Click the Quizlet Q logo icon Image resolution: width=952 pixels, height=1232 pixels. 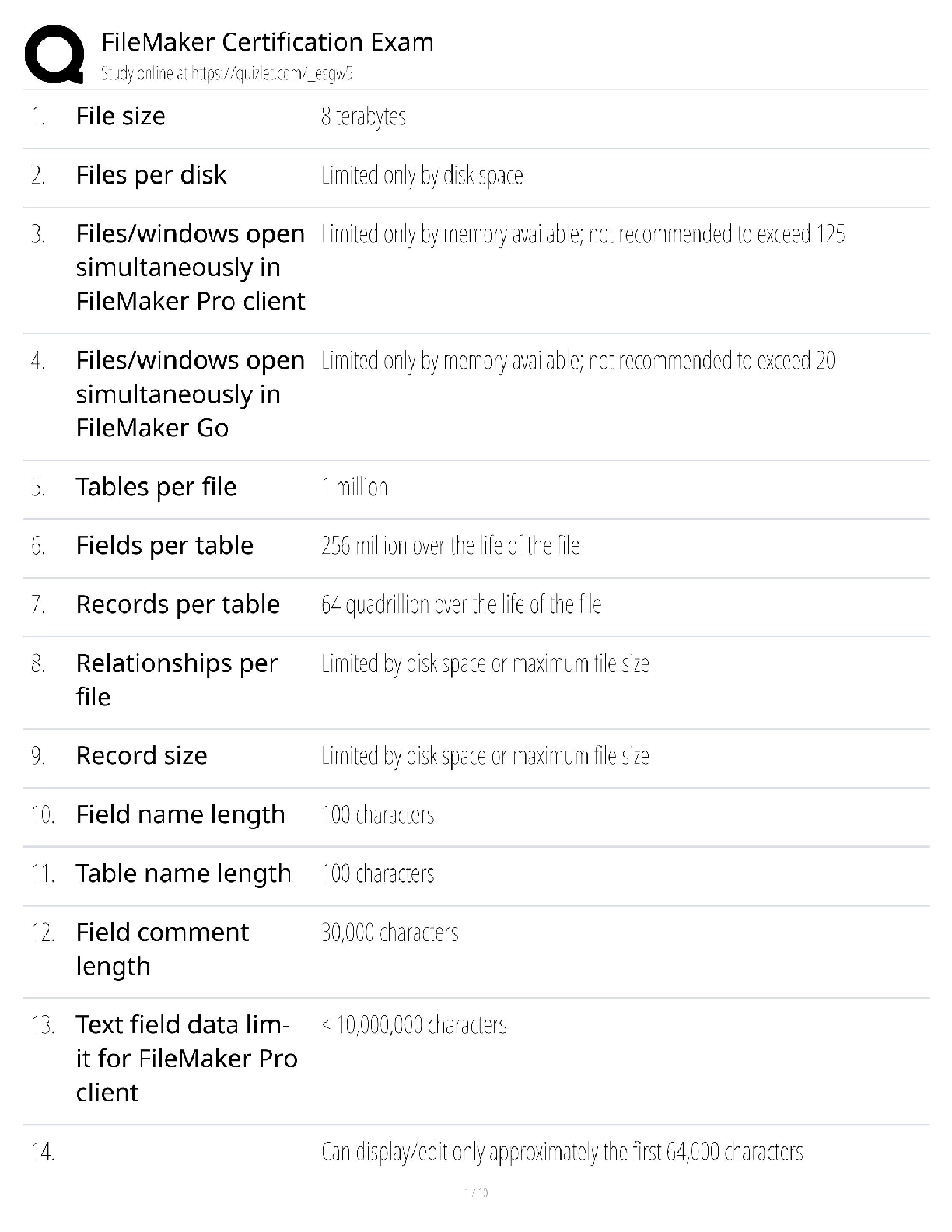(54, 54)
